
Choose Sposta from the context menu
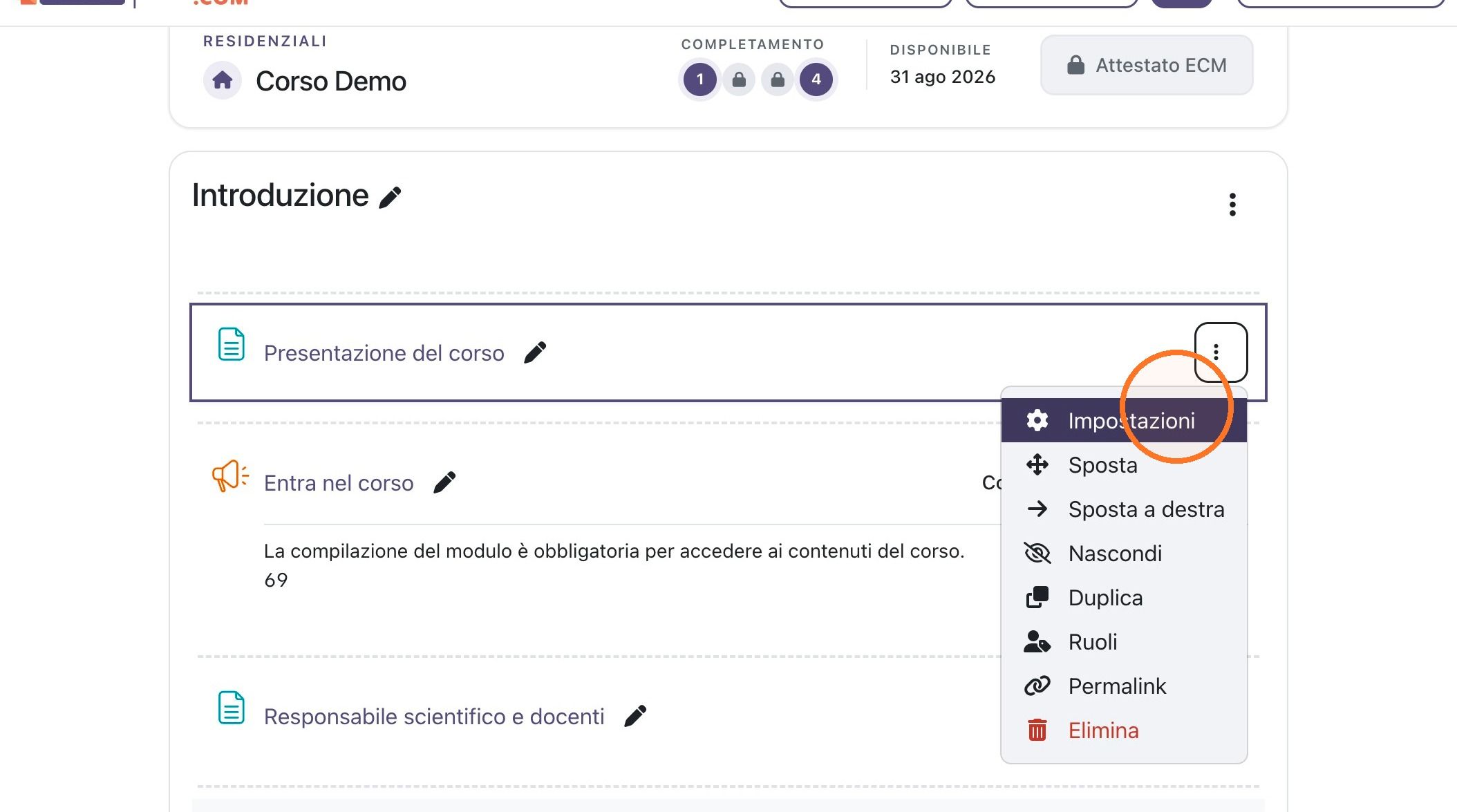point(1124,465)
